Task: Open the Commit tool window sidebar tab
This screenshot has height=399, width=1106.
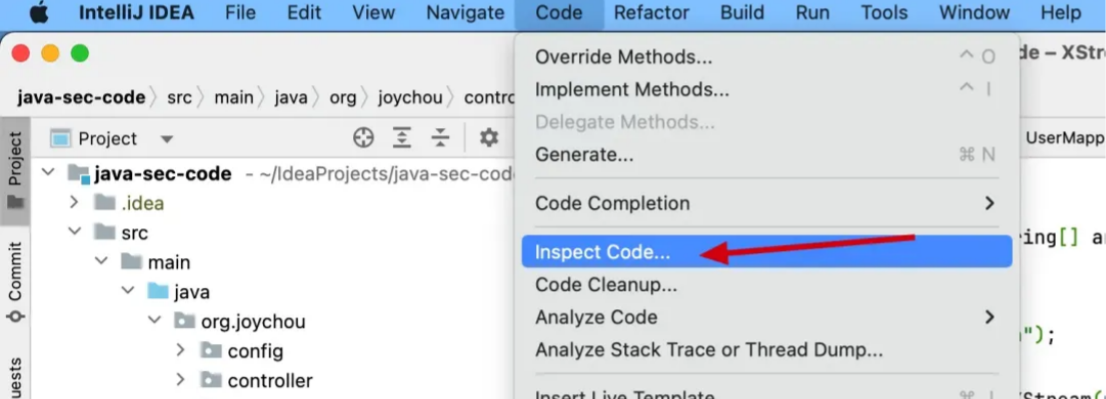Action: point(16,282)
